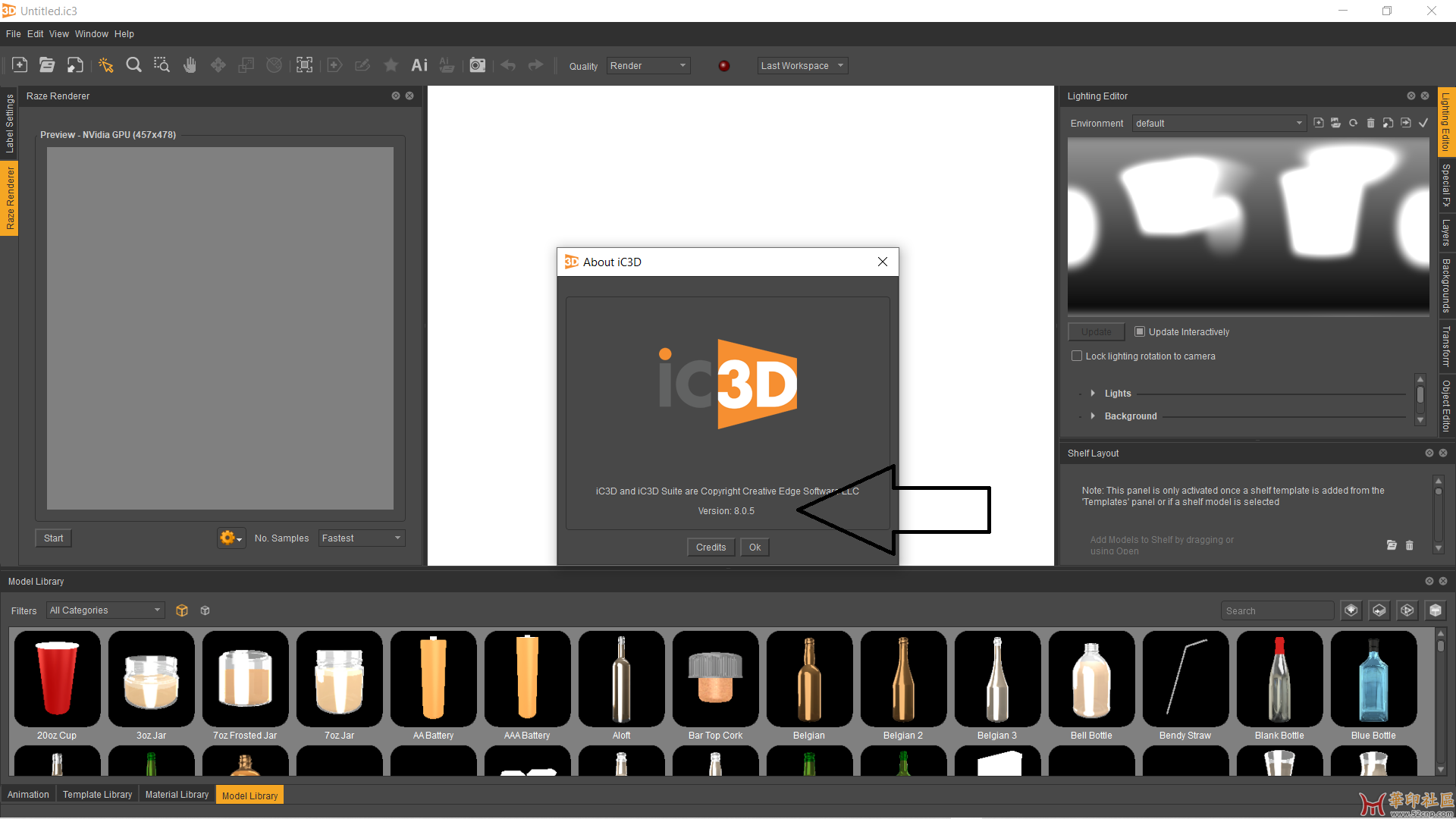Image resolution: width=1456 pixels, height=819 pixels.
Task: Select the zoom-to-region marquee tool
Action: tap(162, 65)
